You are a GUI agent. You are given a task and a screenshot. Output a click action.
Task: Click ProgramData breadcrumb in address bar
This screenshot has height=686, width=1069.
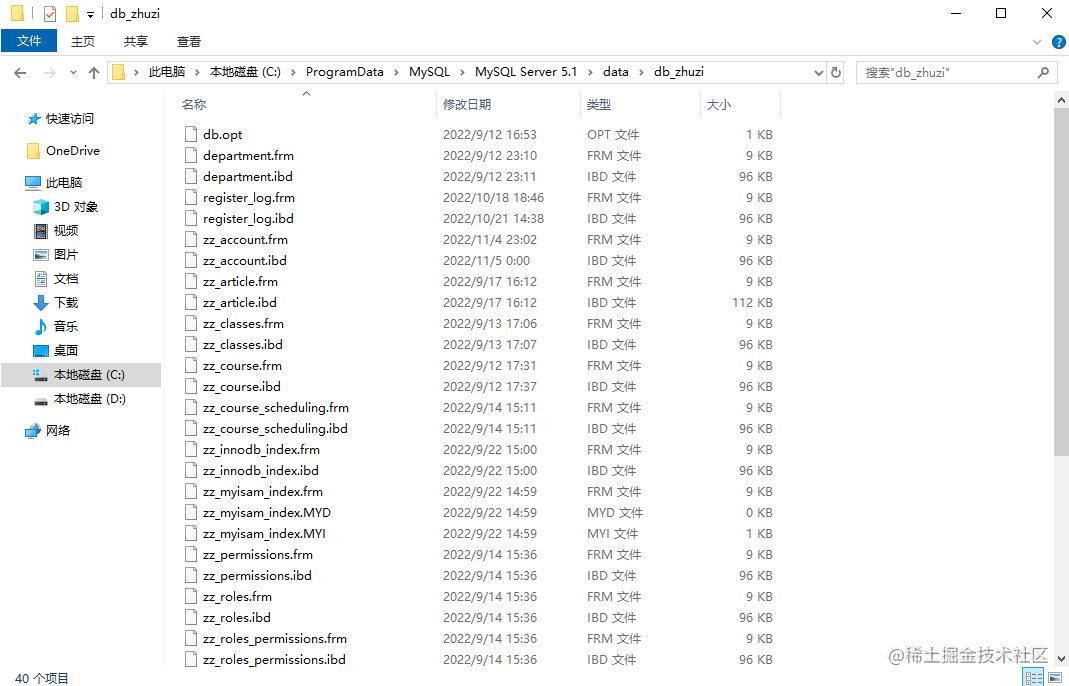(x=344, y=72)
